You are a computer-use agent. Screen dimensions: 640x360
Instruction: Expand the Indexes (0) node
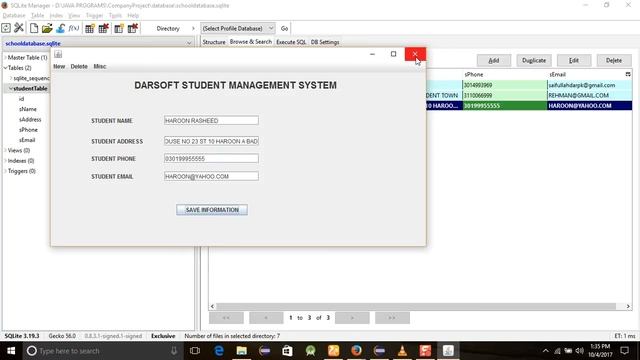(x=5, y=161)
